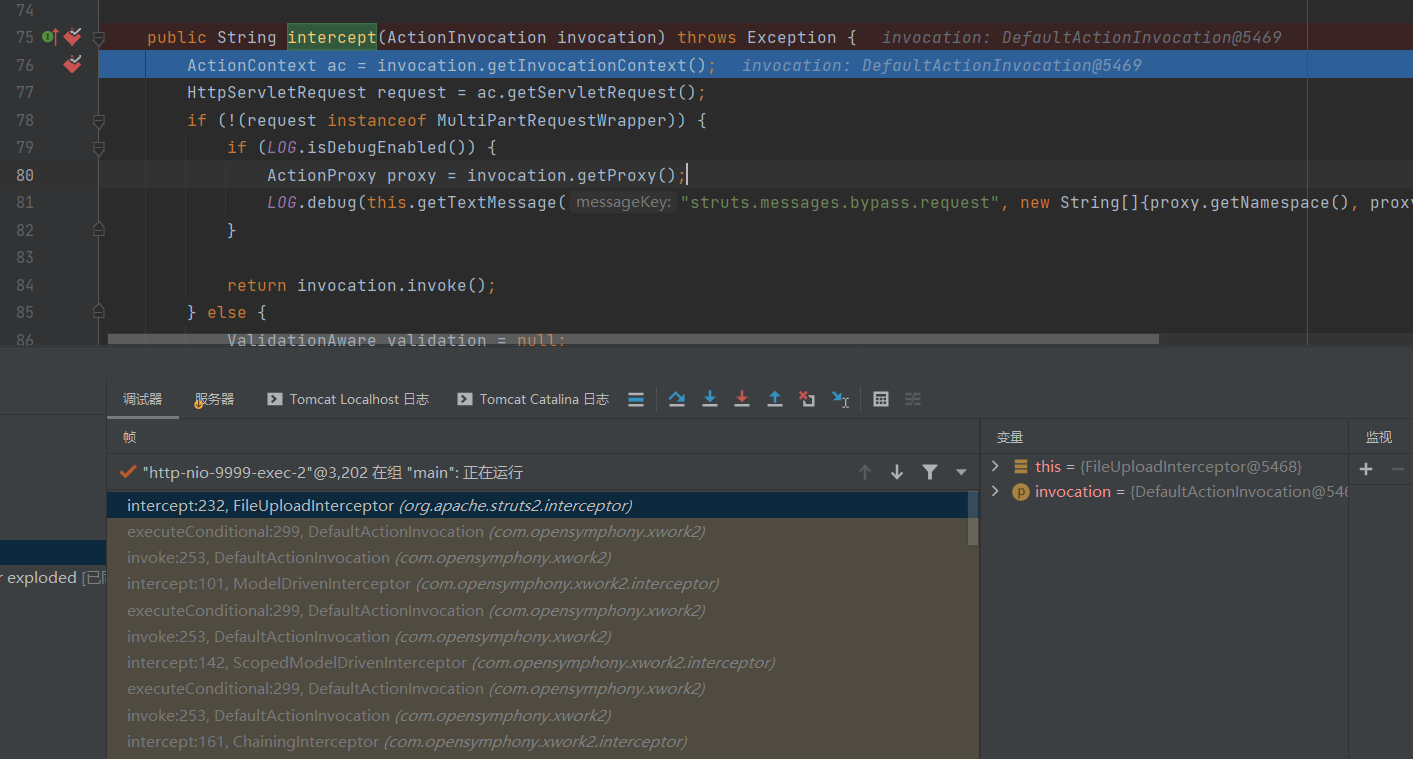The width and height of the screenshot is (1413, 759).
Task: Click fold end marker on line 82
Action: tap(99, 230)
